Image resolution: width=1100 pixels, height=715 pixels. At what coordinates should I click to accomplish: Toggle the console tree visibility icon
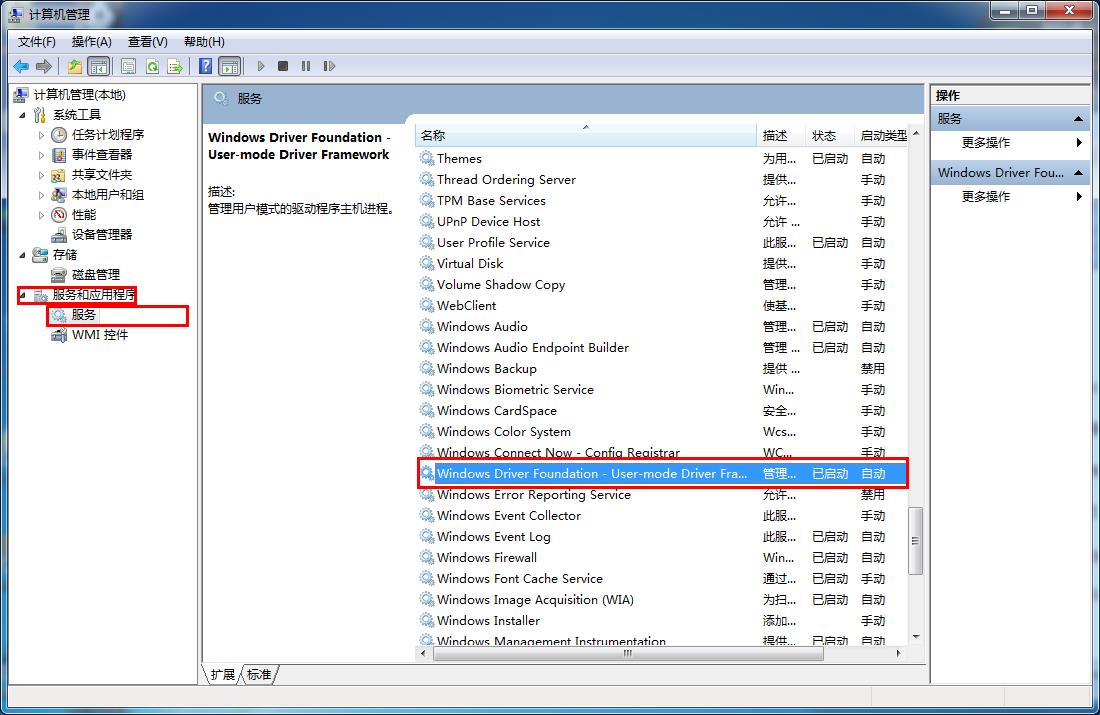(99, 66)
